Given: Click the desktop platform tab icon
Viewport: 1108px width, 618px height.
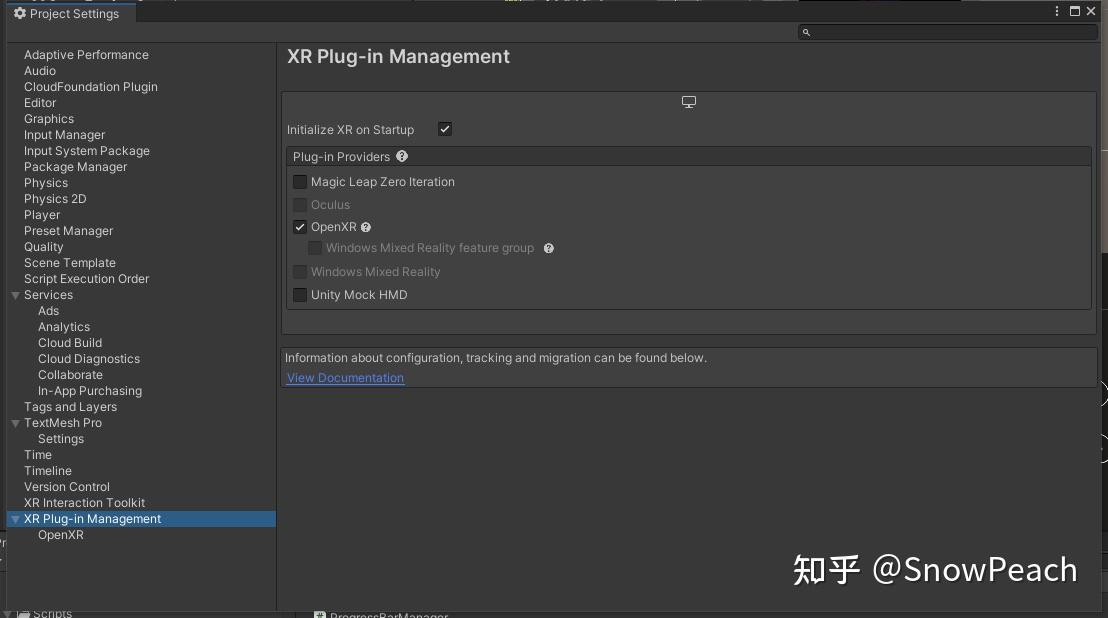Looking at the screenshot, I should (x=689, y=101).
